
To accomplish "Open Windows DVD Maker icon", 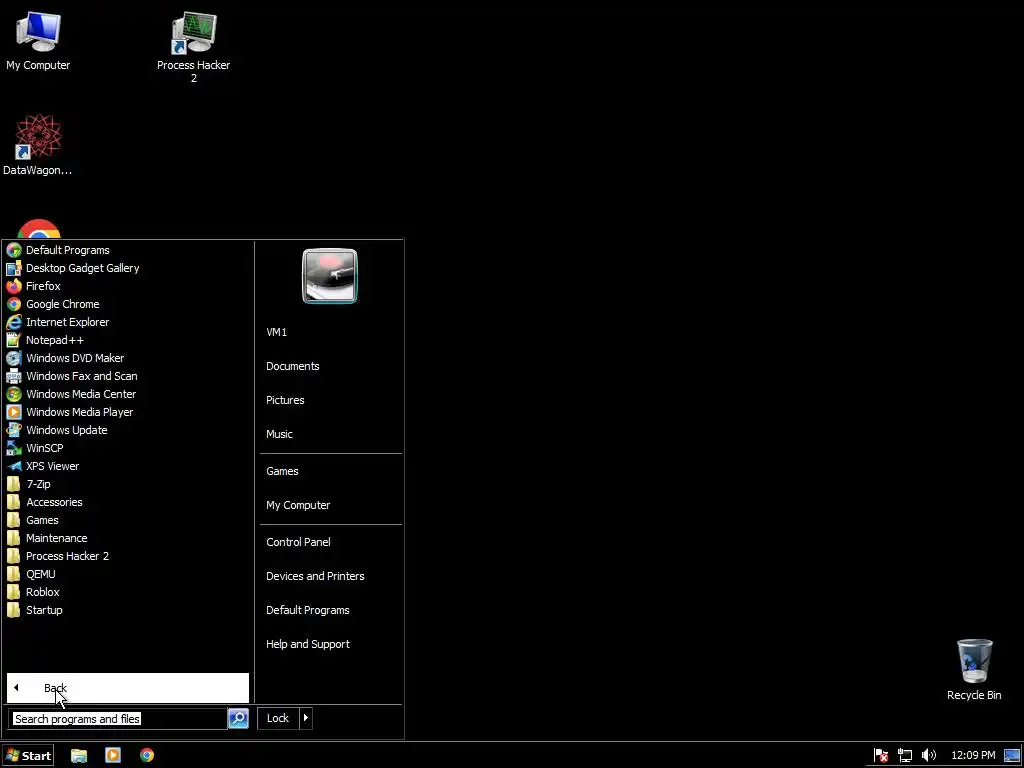I will (x=14, y=358).
